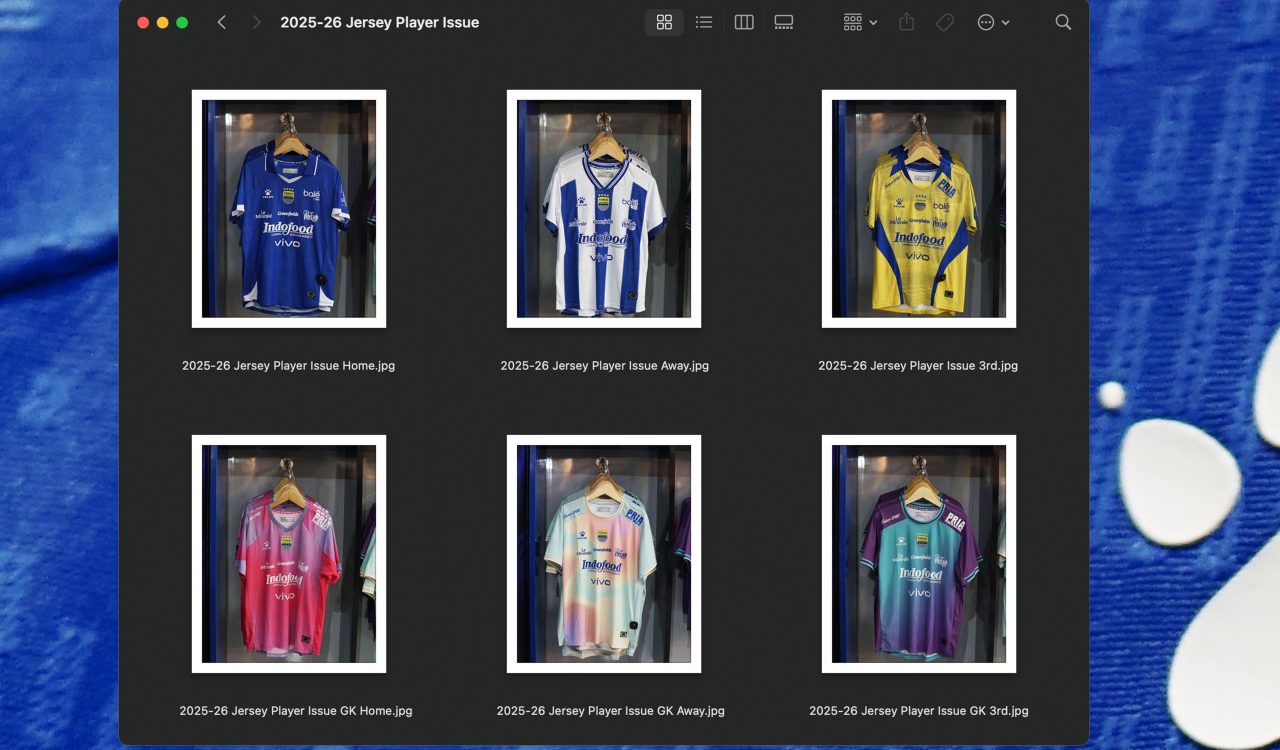Click window title "2025-26 Jersey Player Issue"
This screenshot has height=750, width=1280.
click(x=379, y=22)
